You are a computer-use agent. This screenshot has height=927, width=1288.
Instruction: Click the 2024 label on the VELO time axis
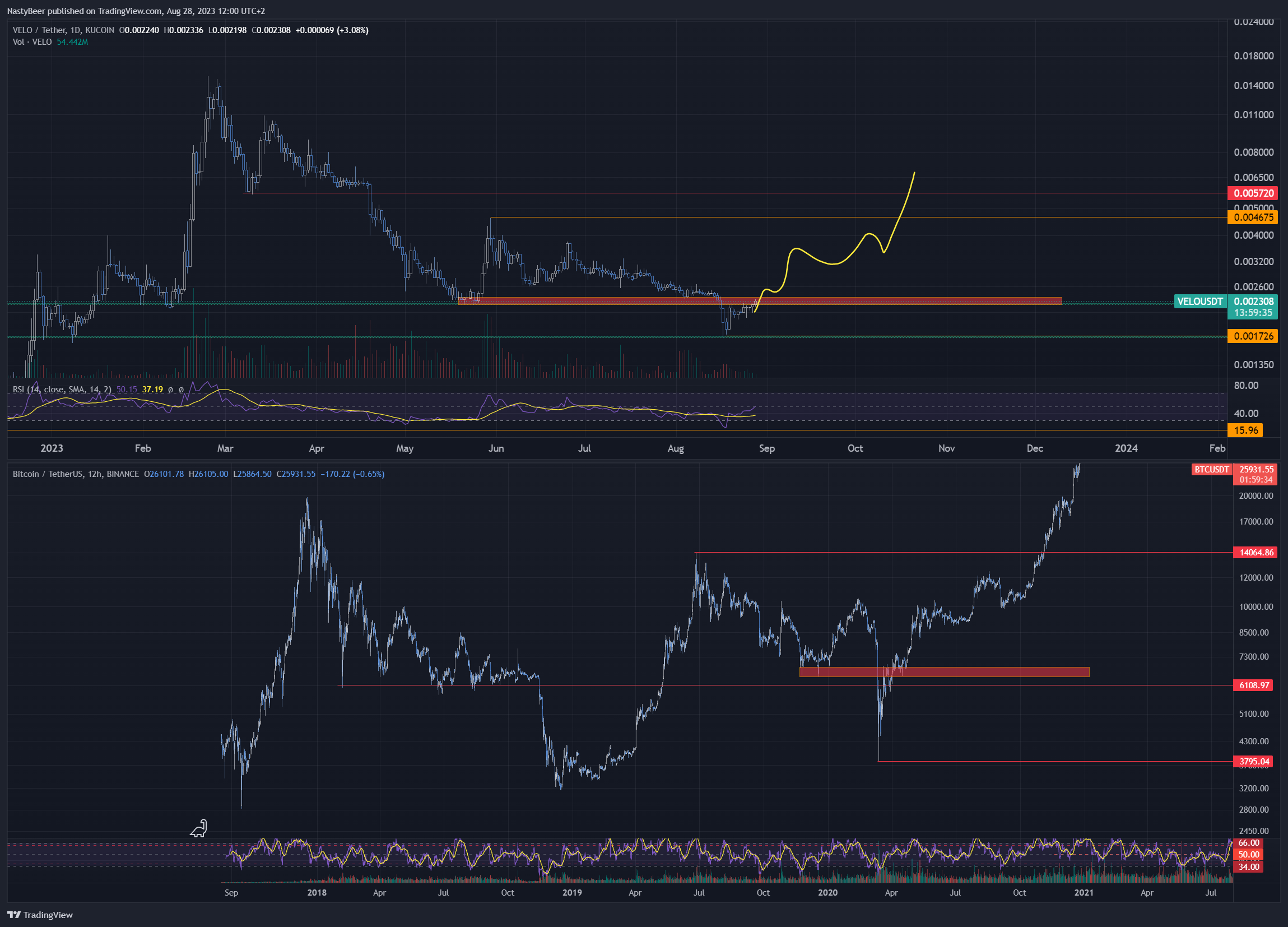point(1126,448)
